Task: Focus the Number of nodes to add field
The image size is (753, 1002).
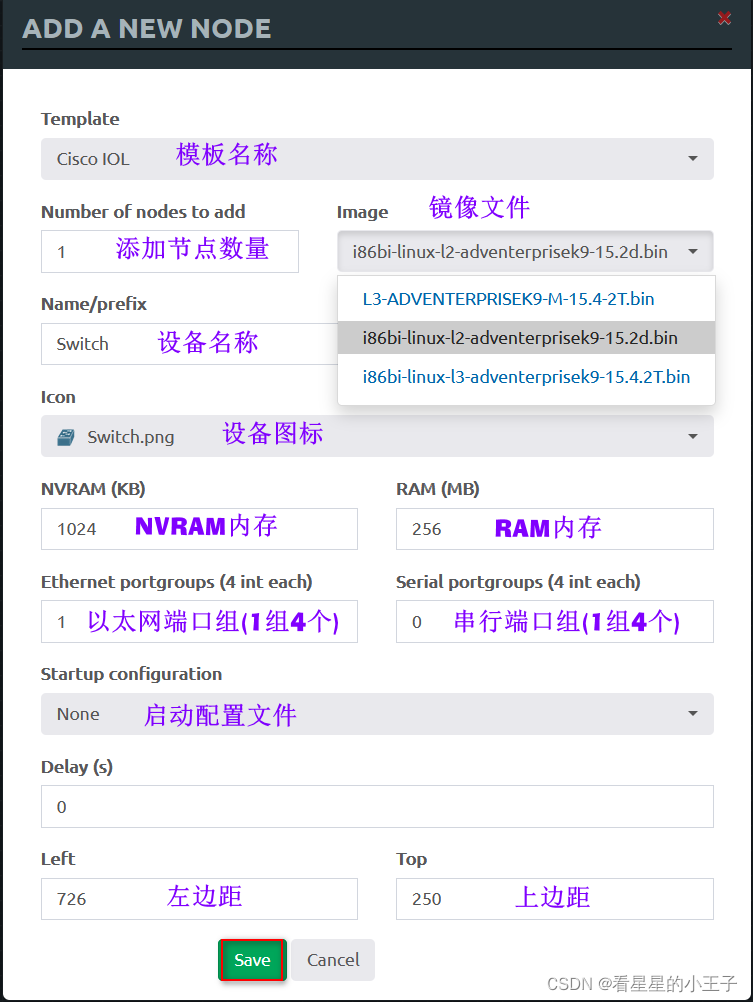Action: click(x=170, y=252)
